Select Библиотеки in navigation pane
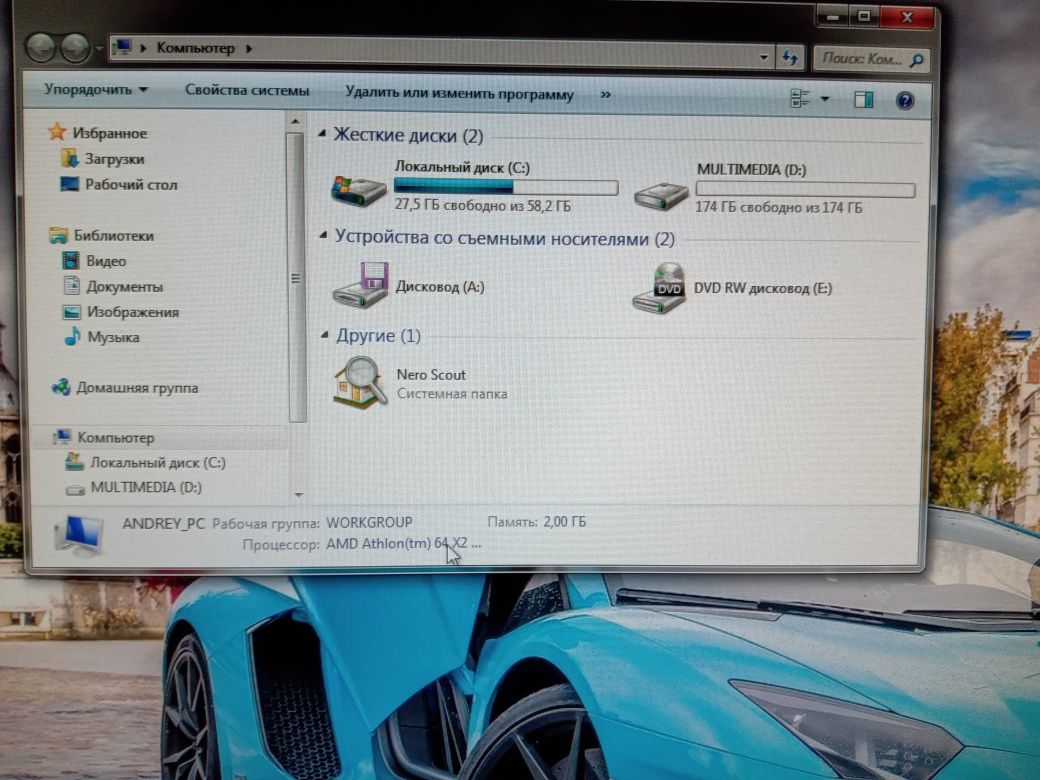Screen dimensions: 1040x780 pos(113,235)
